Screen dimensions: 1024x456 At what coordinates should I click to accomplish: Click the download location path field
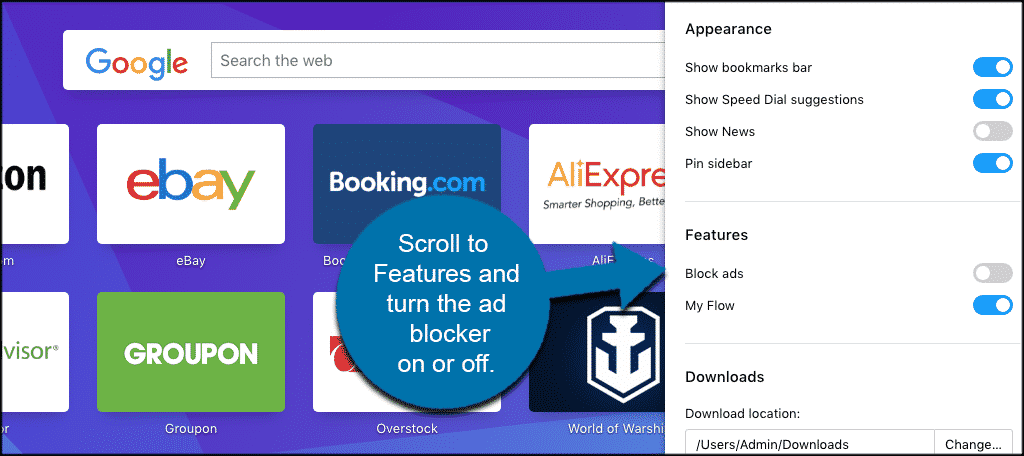(x=810, y=444)
